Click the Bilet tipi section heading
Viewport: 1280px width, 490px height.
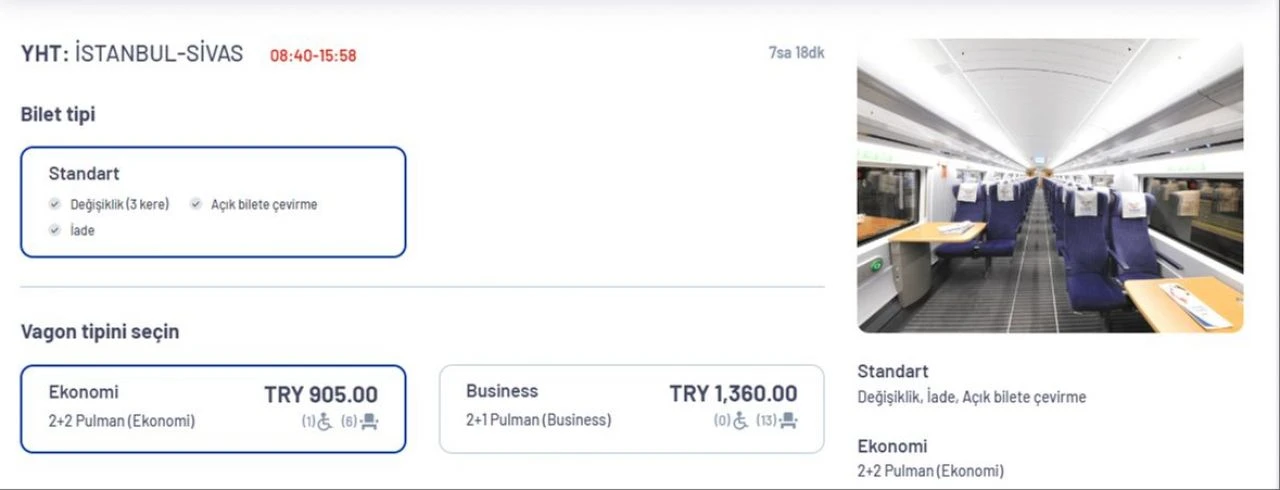[x=58, y=115]
